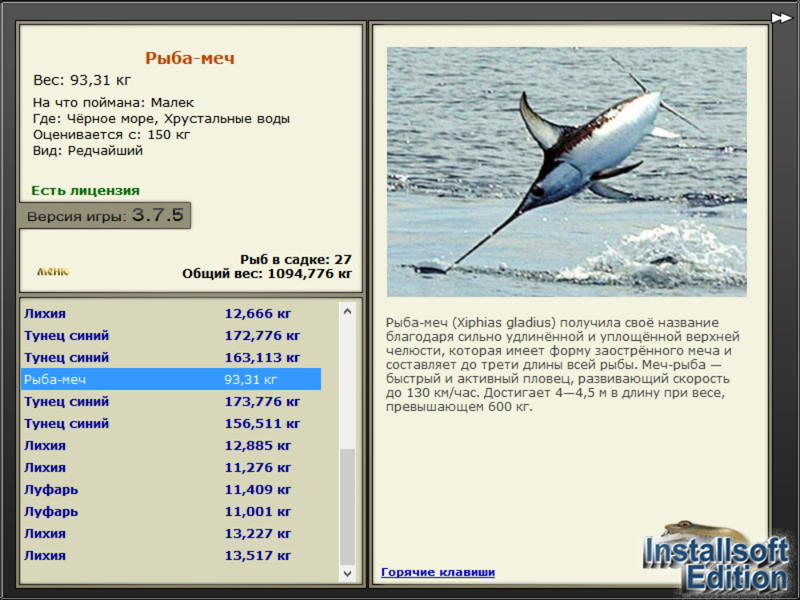Select the Луфарь 11,001 кг row
Screen dimensions: 800x600
[171, 511]
